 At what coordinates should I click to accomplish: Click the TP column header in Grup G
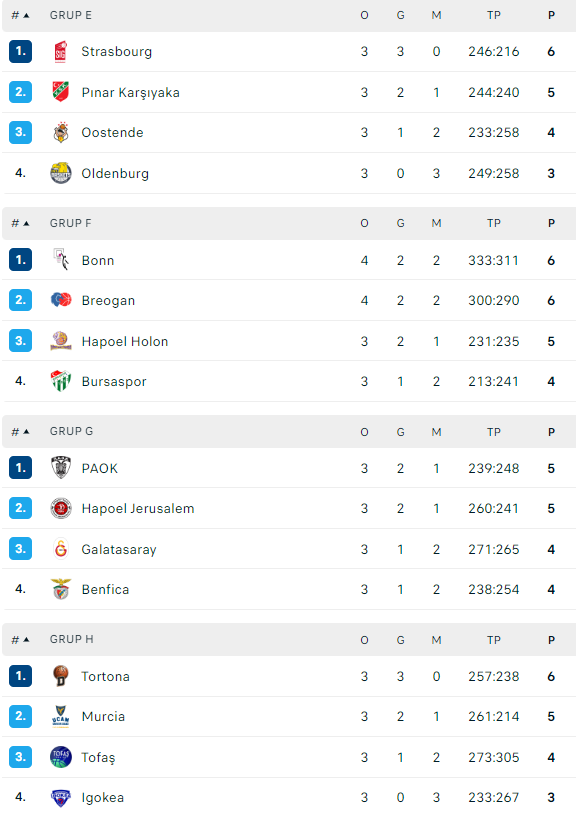point(494,432)
